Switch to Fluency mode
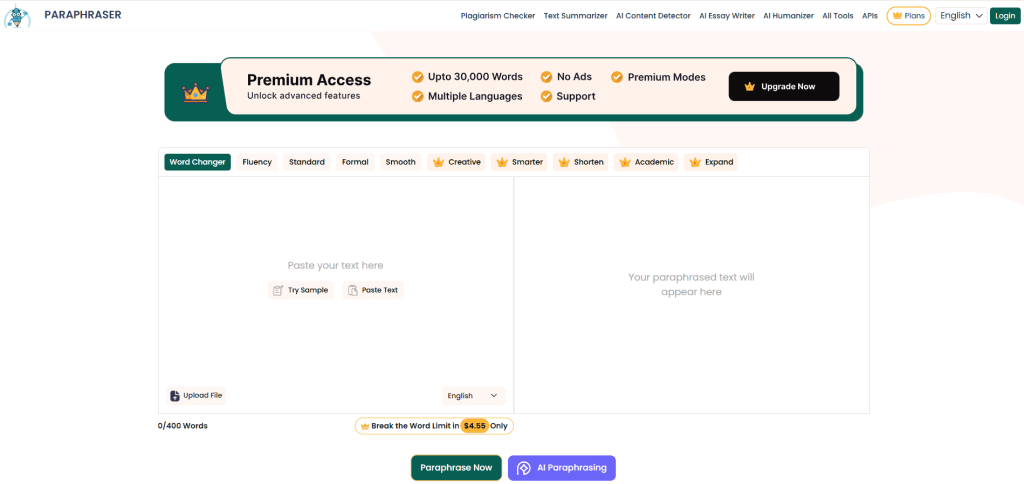The height and width of the screenshot is (484, 1024). (257, 162)
